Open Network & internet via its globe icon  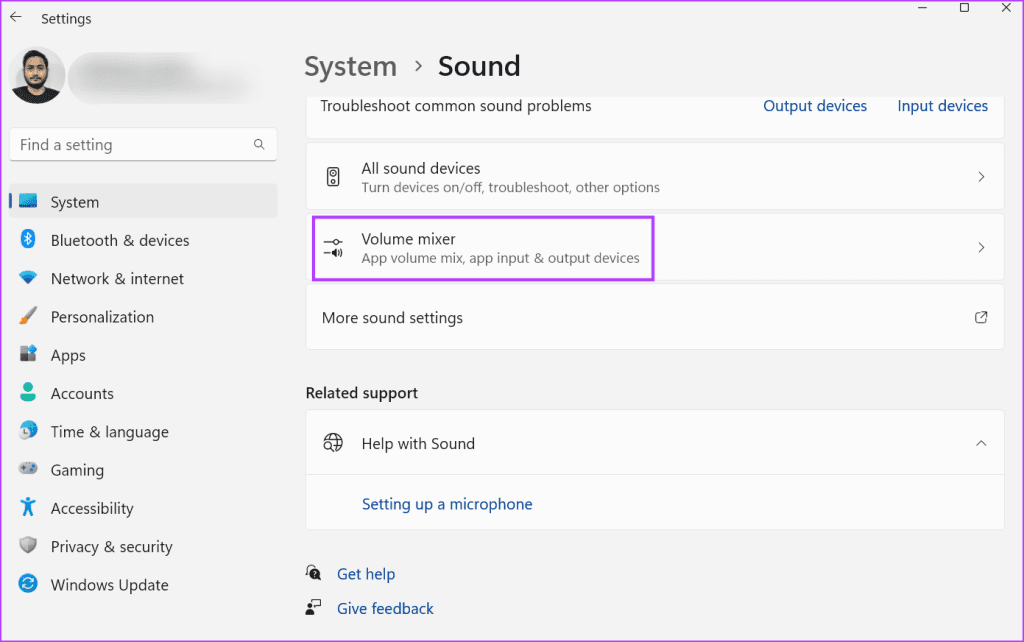pos(27,278)
